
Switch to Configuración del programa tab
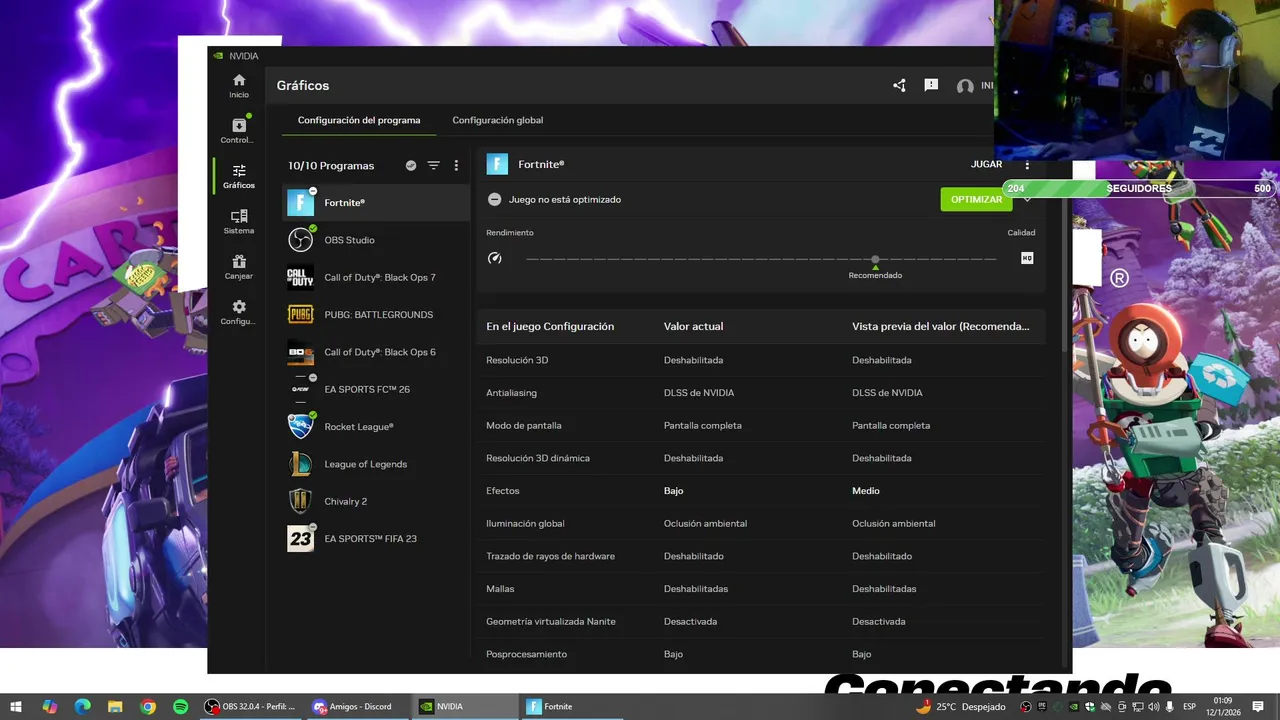[359, 120]
